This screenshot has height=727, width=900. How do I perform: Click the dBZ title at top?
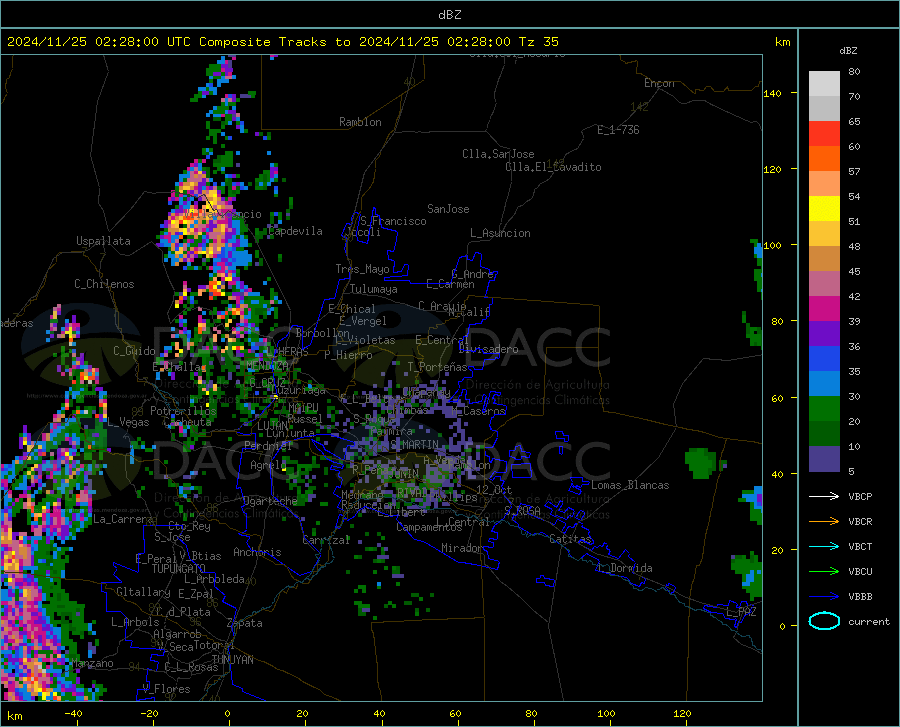coord(449,15)
